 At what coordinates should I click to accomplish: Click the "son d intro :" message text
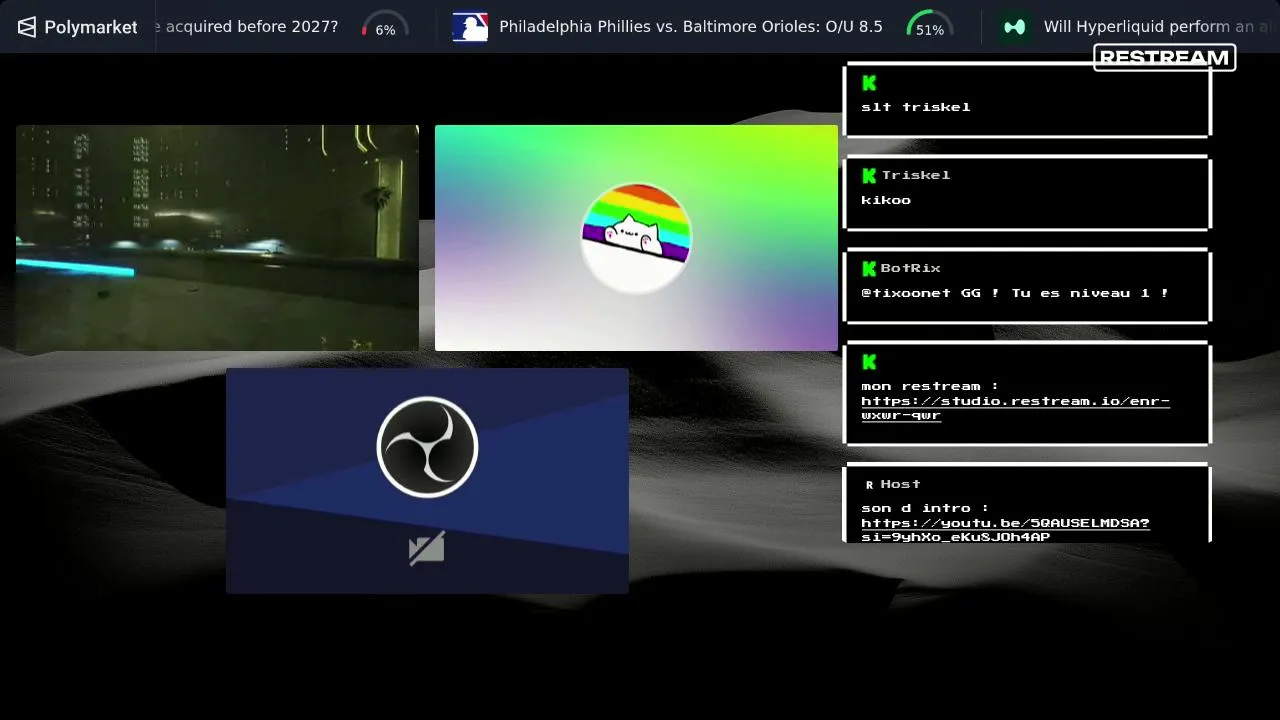[x=925, y=508]
